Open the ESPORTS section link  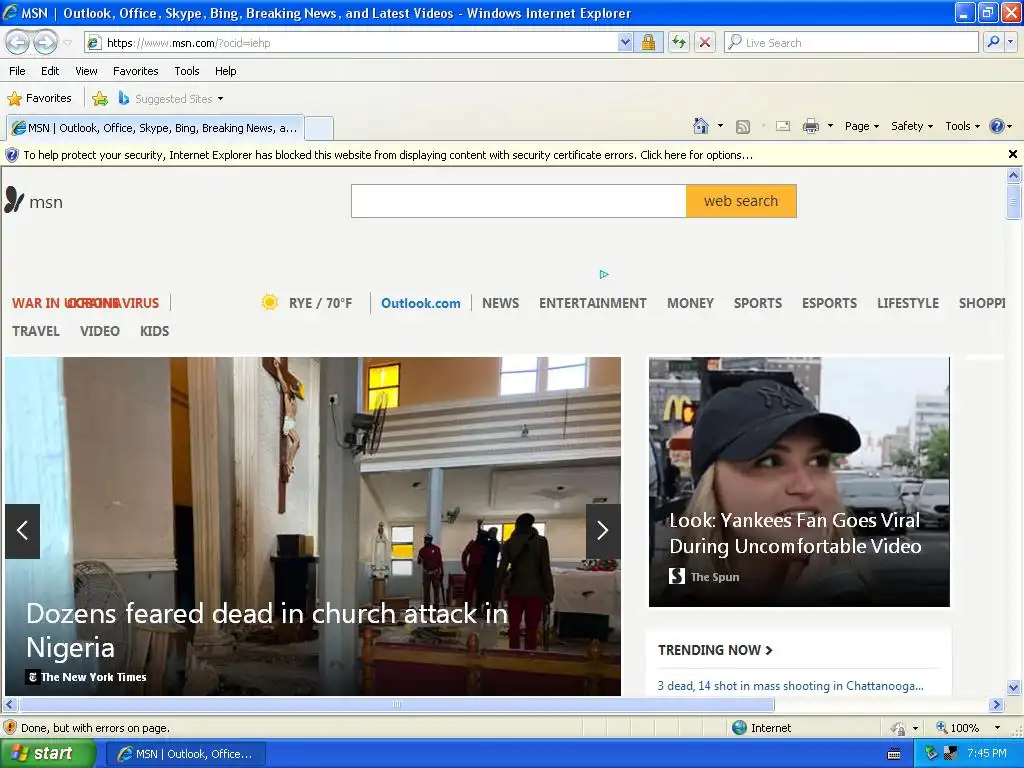point(829,303)
